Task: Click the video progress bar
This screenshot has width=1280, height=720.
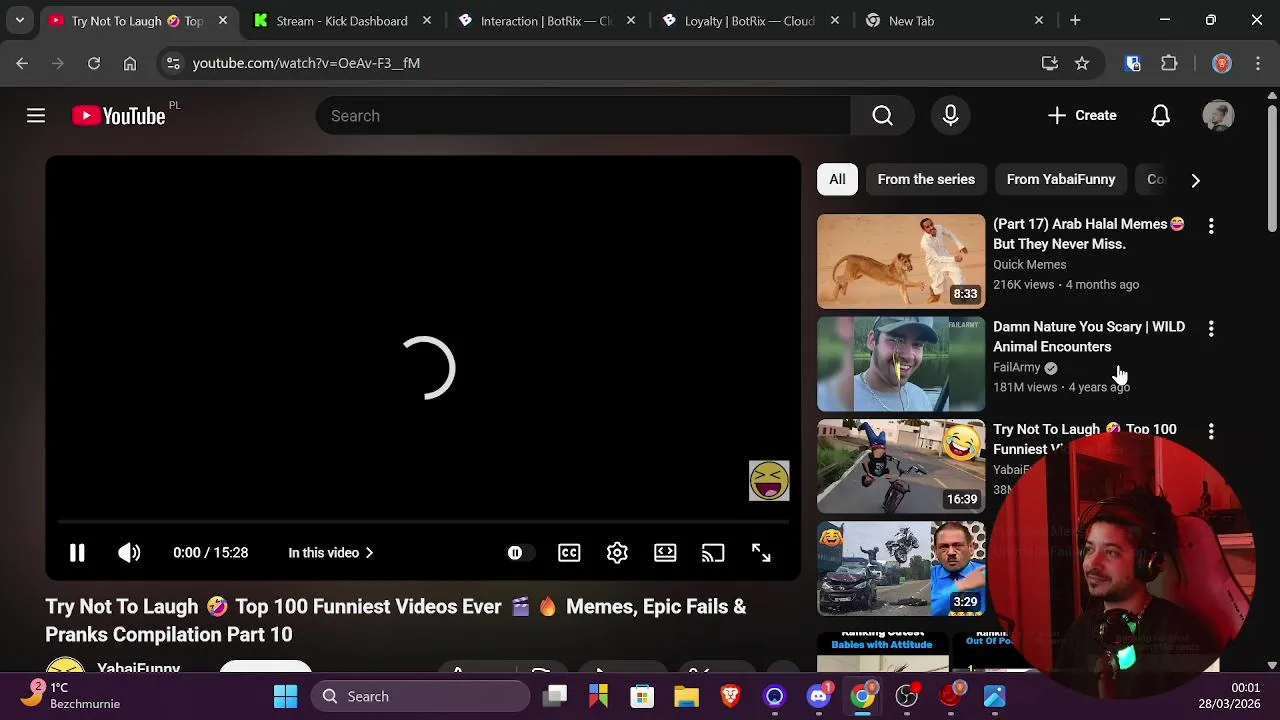Action: pos(423,522)
